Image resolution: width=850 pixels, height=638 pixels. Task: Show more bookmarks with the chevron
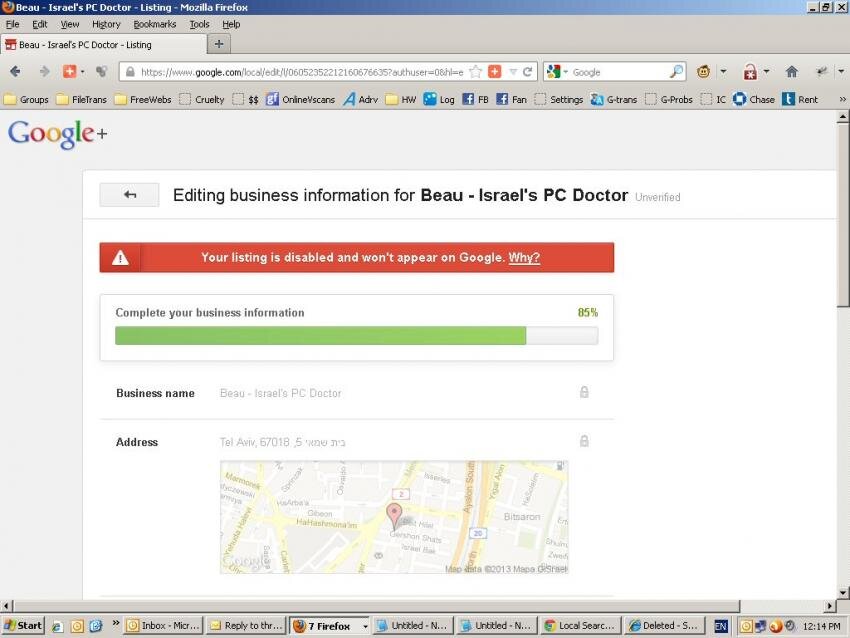tap(842, 100)
